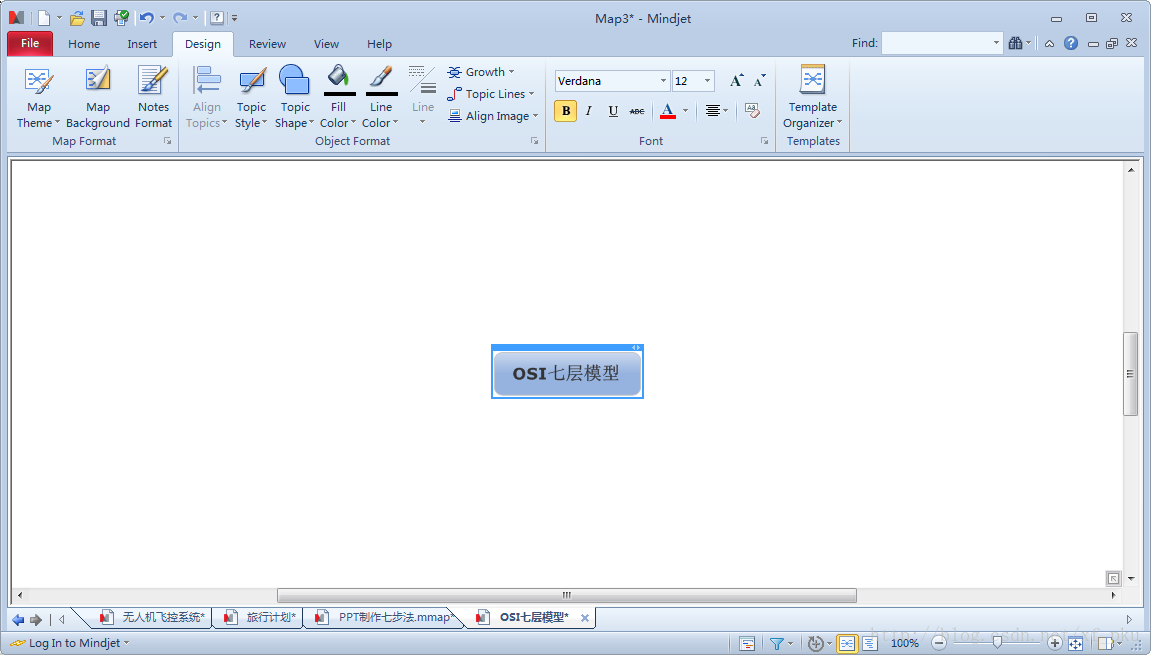Viewport: 1151px width, 655px height.
Task: Click the Open folder icon
Action: point(77,18)
